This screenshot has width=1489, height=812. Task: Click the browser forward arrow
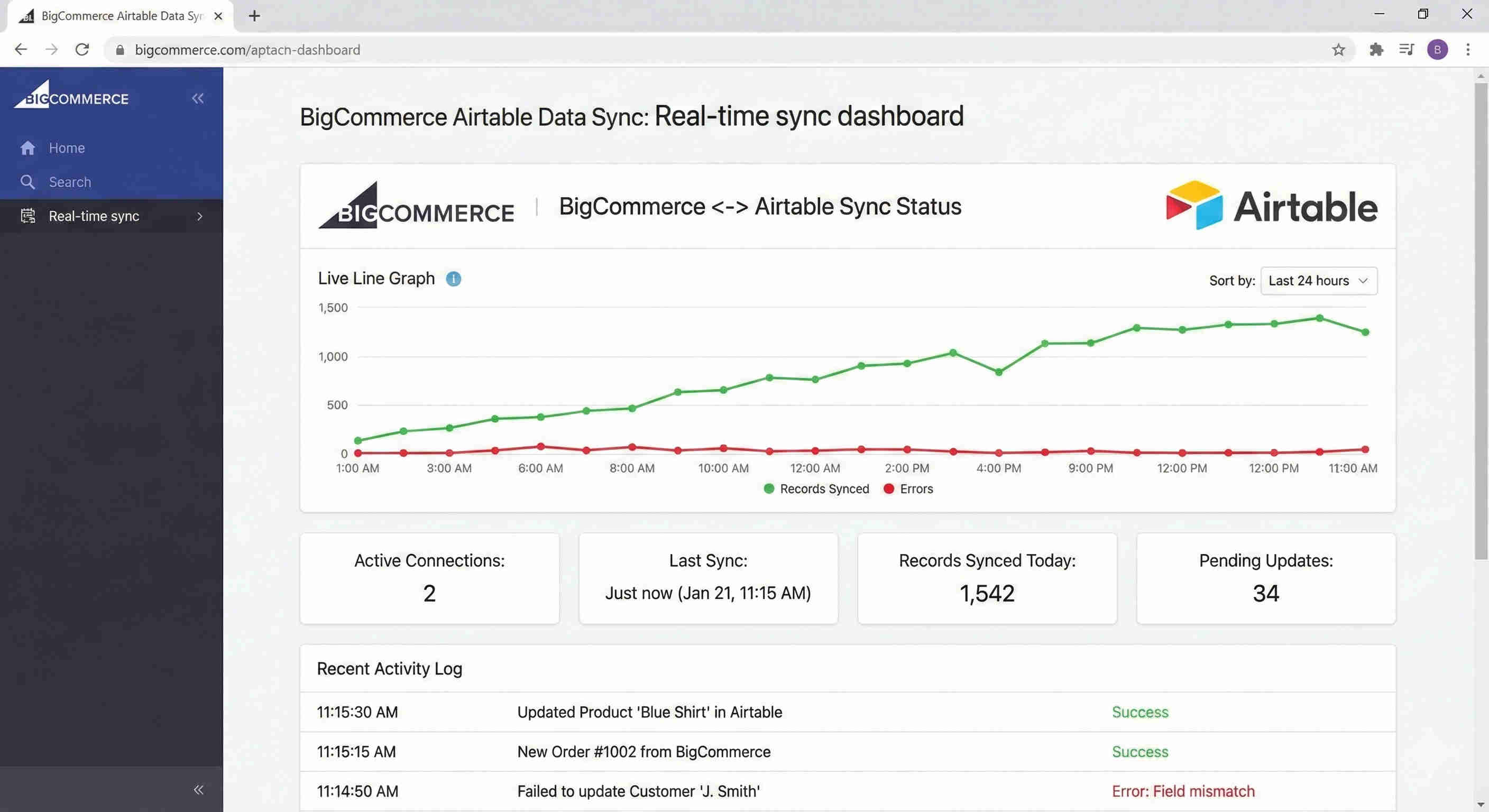click(51, 50)
